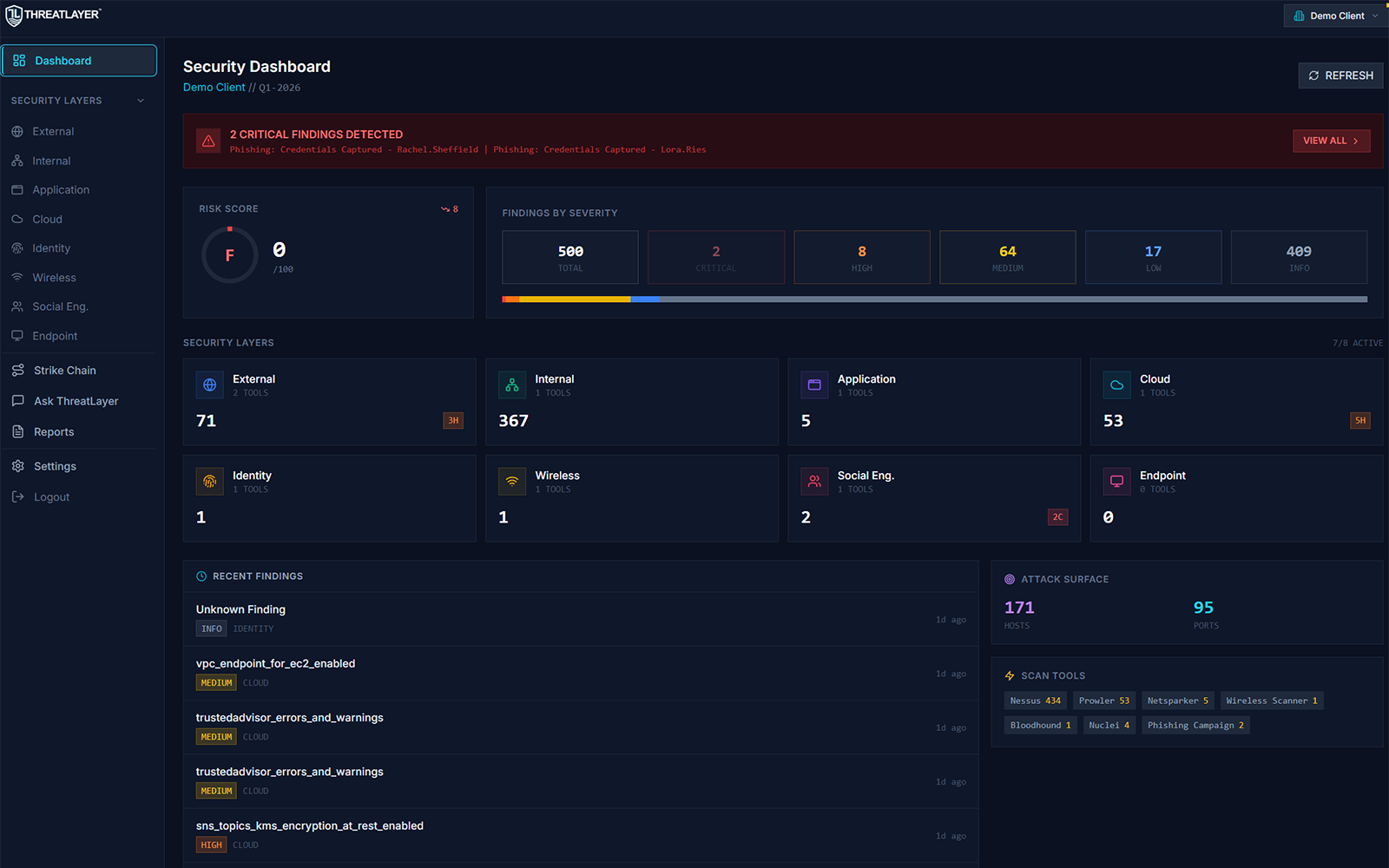Open the Internal layer network icon in sidebar

tap(17, 161)
